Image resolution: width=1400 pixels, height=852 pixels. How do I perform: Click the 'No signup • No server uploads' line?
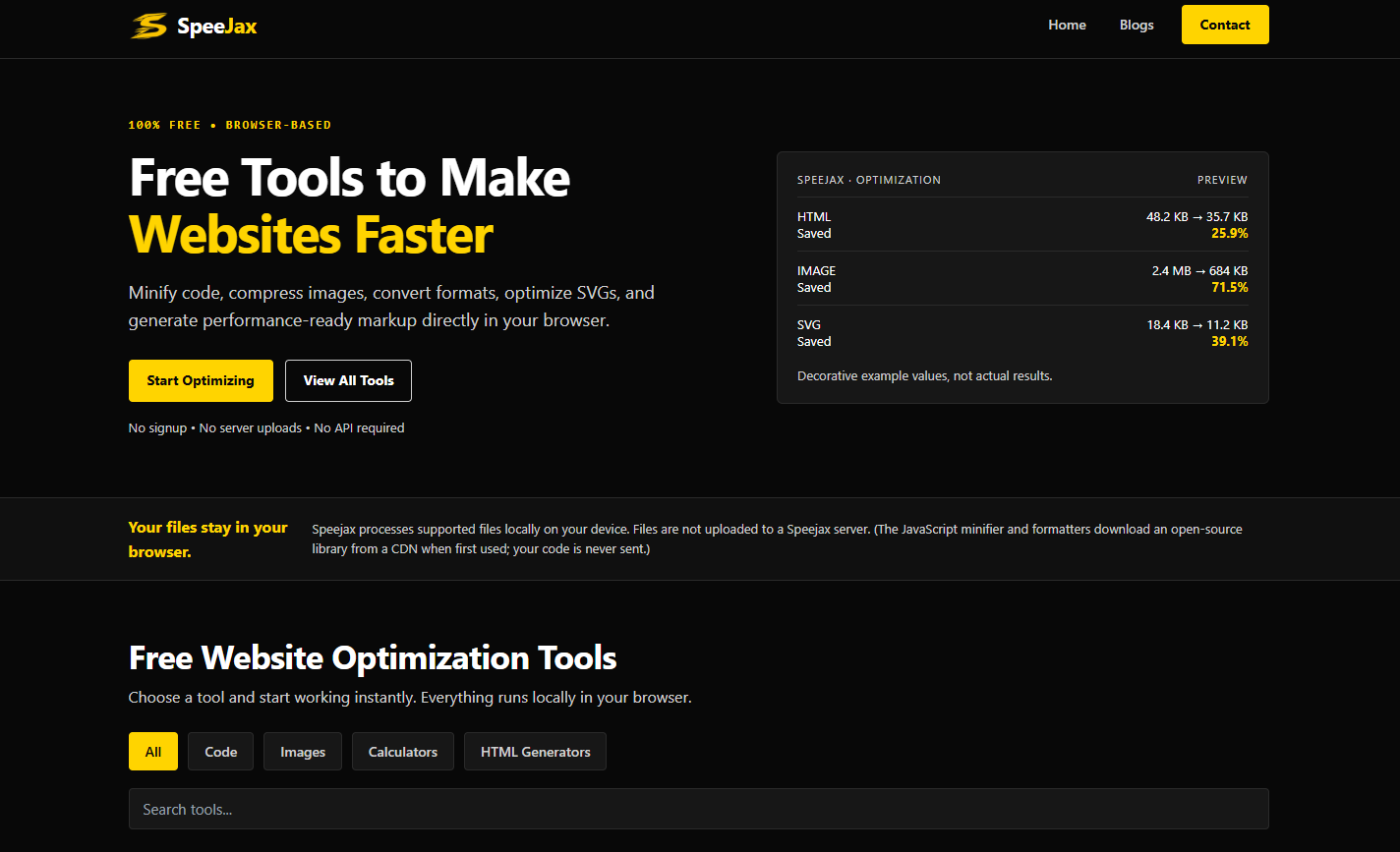266,427
